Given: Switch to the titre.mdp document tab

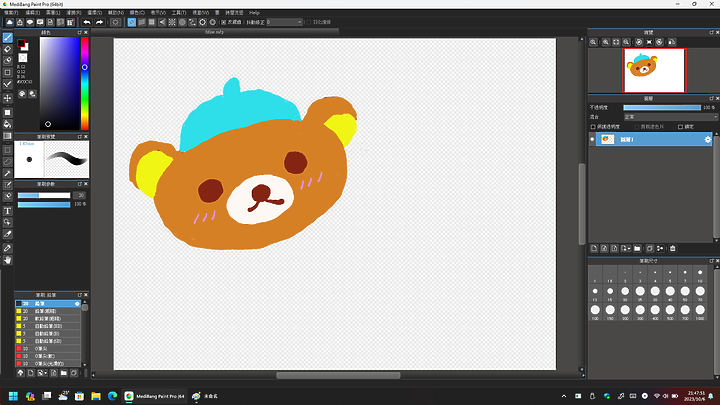Looking at the screenshot, I should (214, 32).
